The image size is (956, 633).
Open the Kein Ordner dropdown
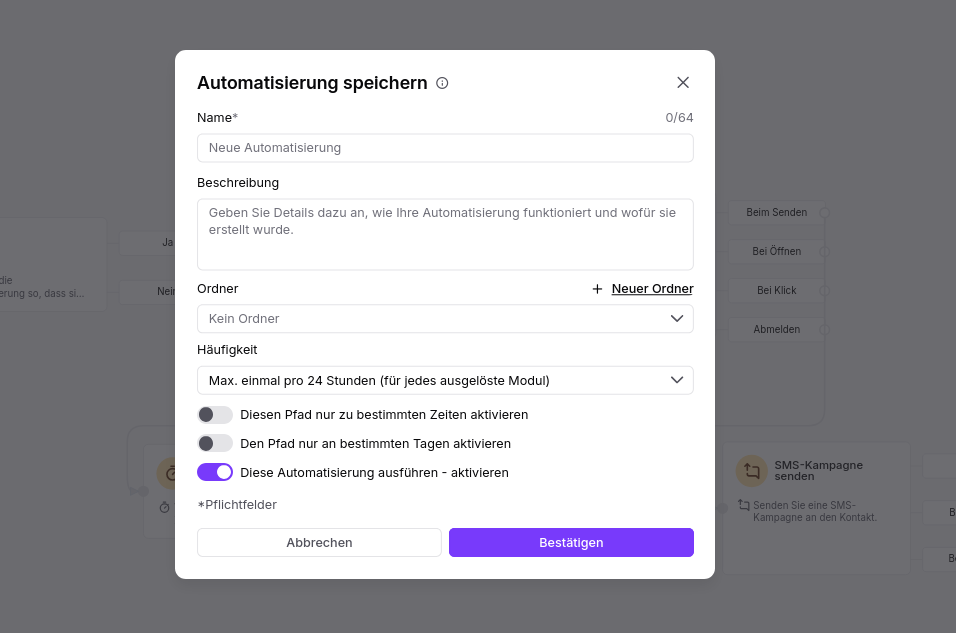pyautogui.click(x=445, y=318)
